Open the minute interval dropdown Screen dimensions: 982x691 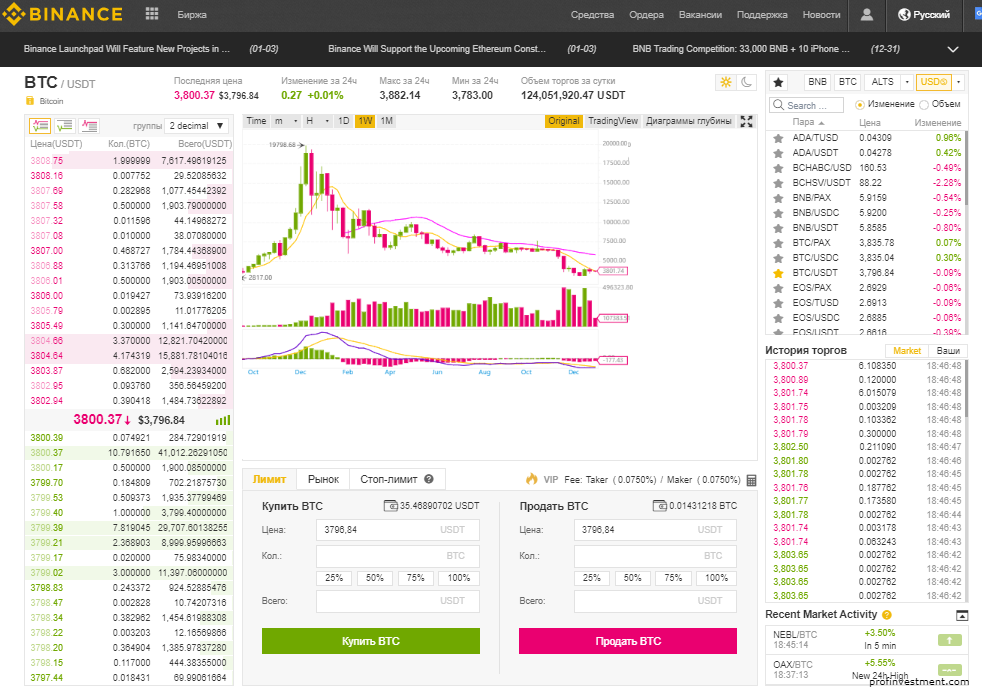(x=286, y=121)
